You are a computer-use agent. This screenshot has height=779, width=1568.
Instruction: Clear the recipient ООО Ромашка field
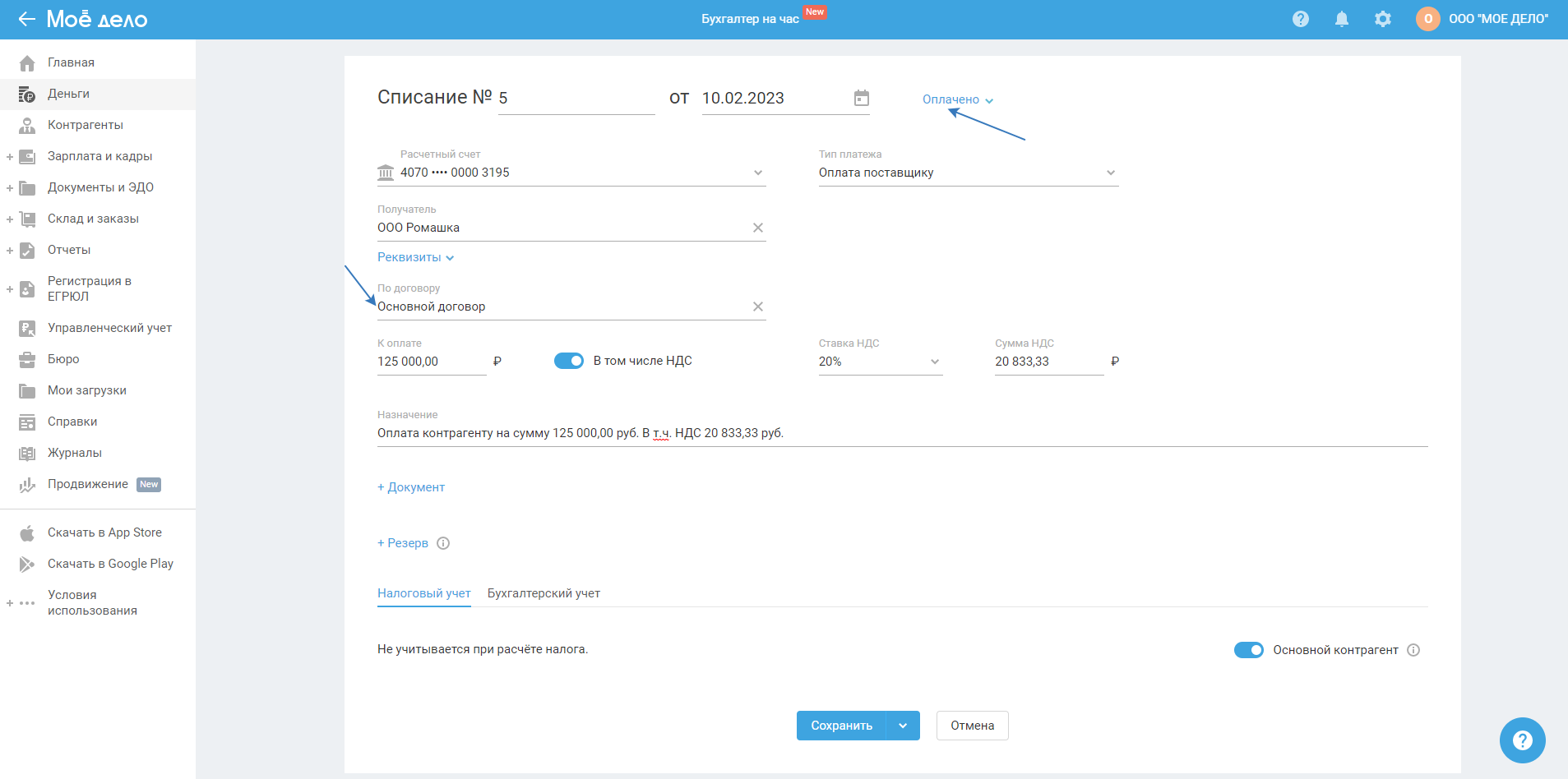point(758,228)
